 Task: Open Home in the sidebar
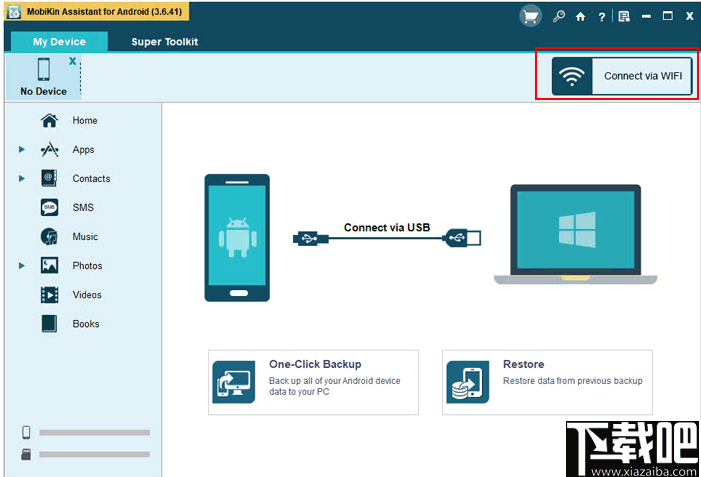84,120
